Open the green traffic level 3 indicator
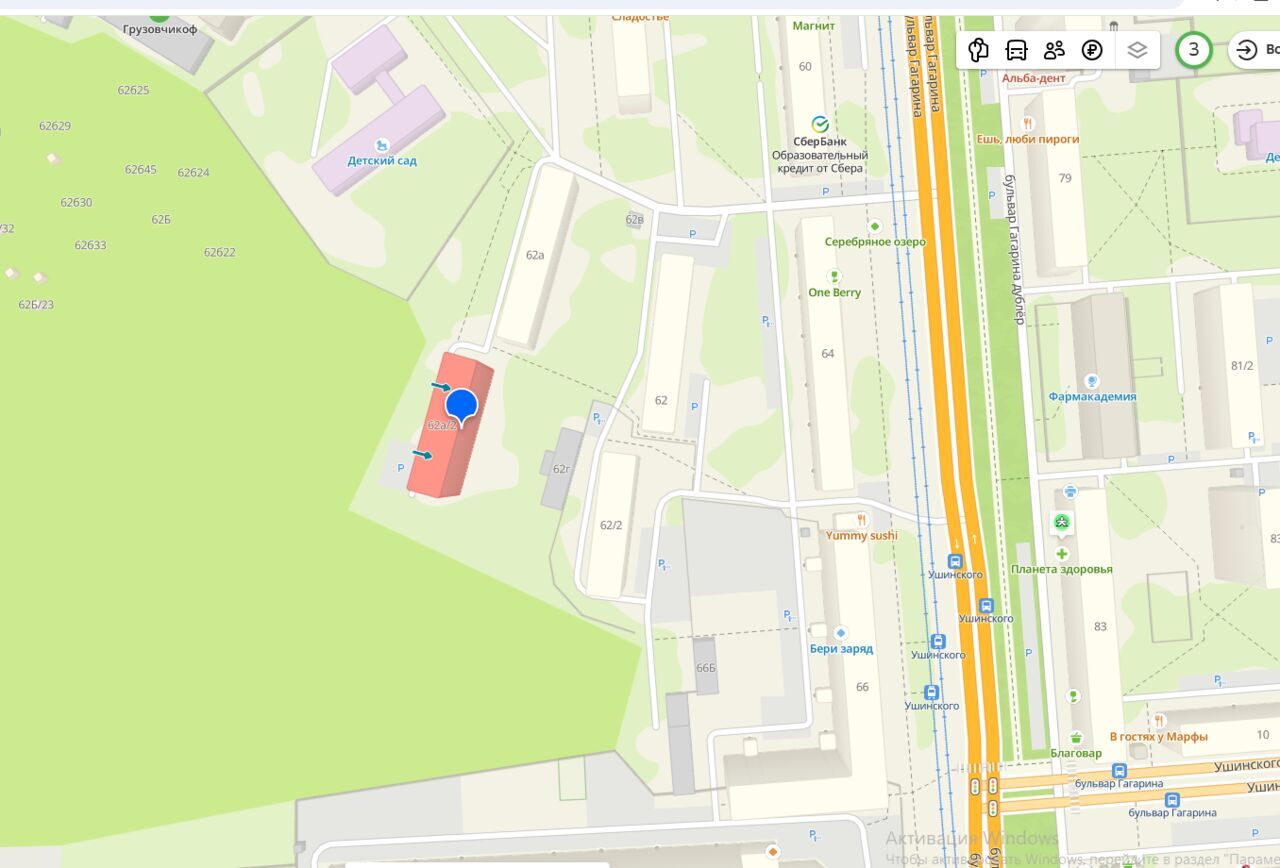 tap(1193, 50)
